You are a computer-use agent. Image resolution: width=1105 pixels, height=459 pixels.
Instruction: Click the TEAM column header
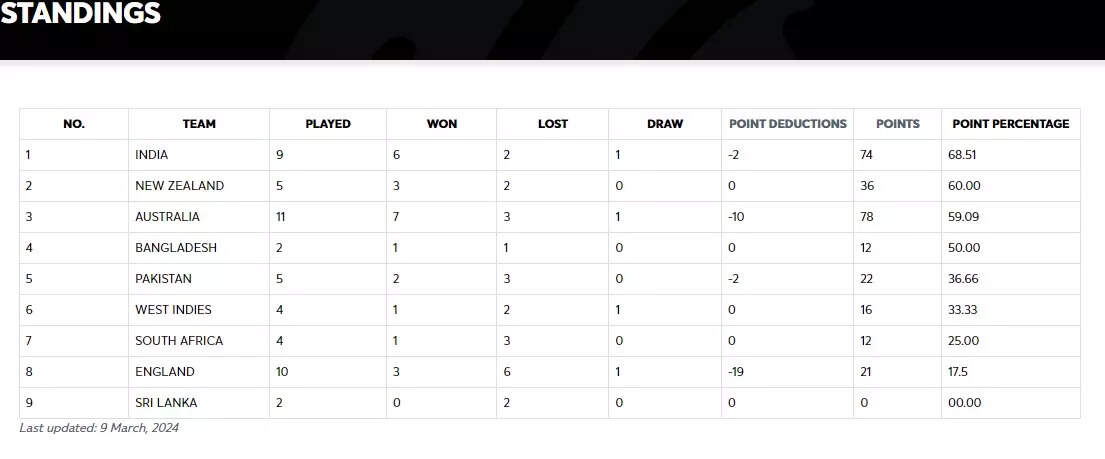(199, 124)
